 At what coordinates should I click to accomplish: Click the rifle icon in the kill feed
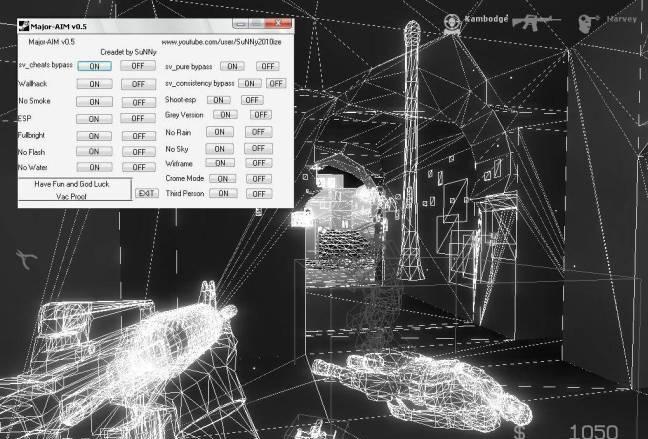(x=536, y=21)
